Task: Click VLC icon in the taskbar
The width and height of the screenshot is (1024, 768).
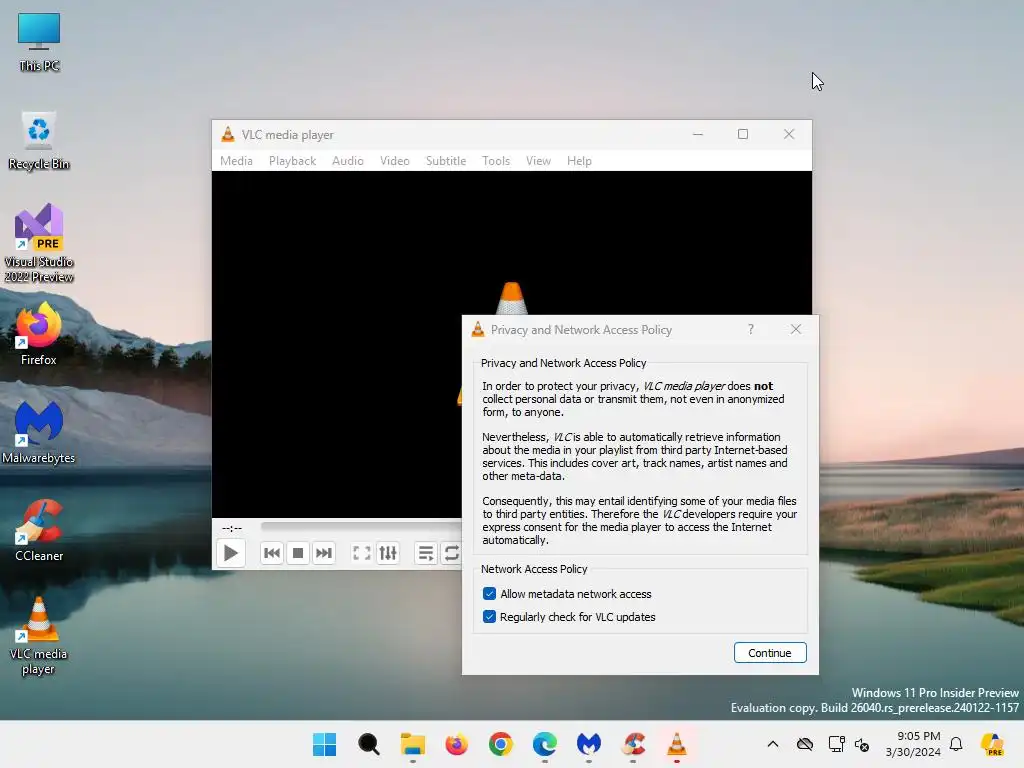Action: point(677,744)
